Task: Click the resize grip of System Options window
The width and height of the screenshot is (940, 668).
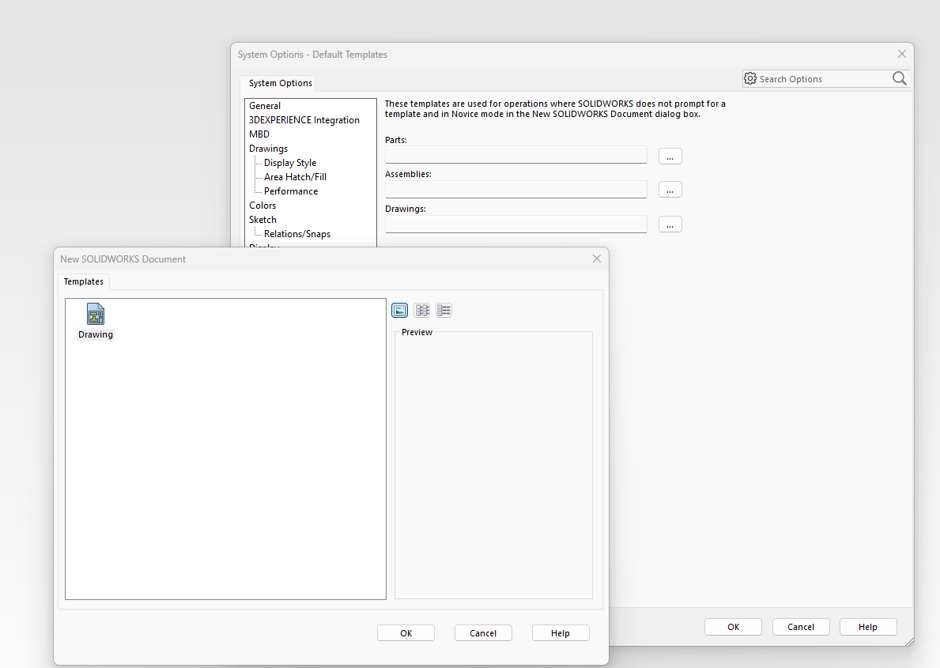Action: [x=909, y=642]
